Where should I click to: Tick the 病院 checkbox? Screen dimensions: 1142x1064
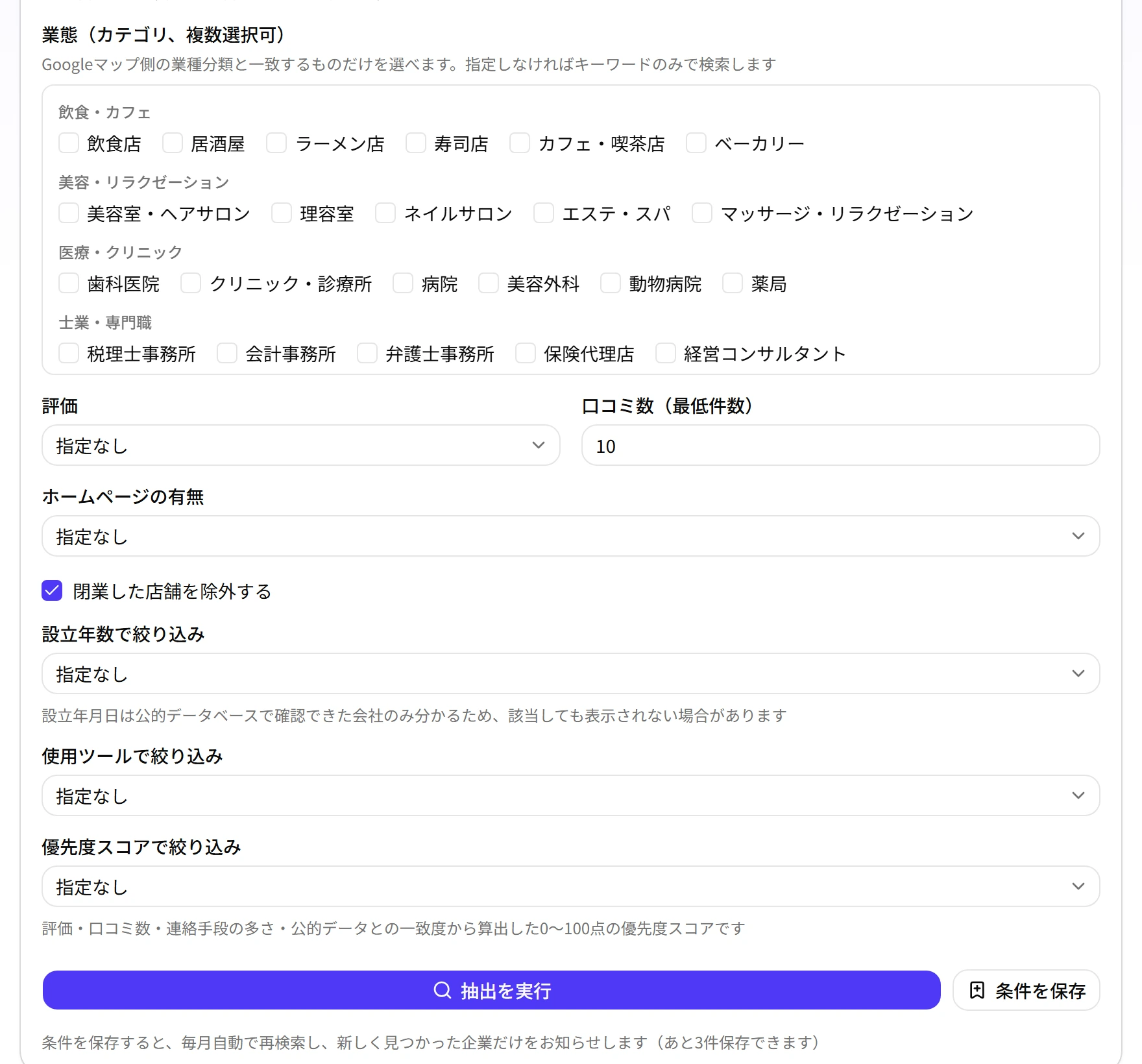click(403, 283)
